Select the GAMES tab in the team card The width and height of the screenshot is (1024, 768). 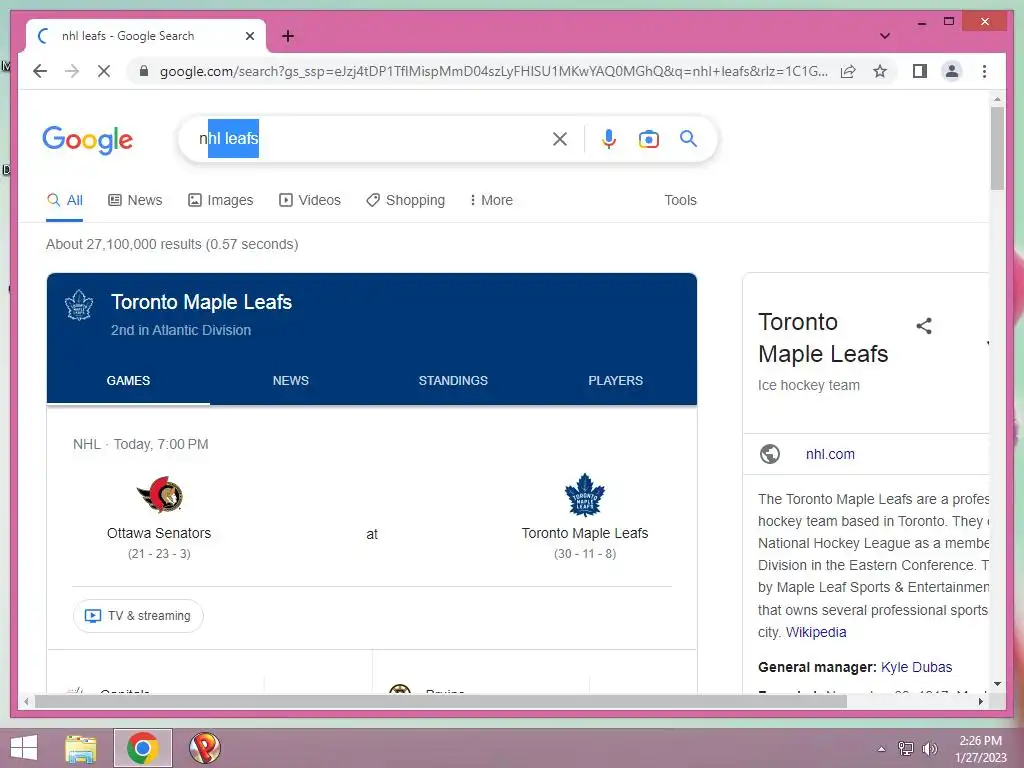[128, 381]
